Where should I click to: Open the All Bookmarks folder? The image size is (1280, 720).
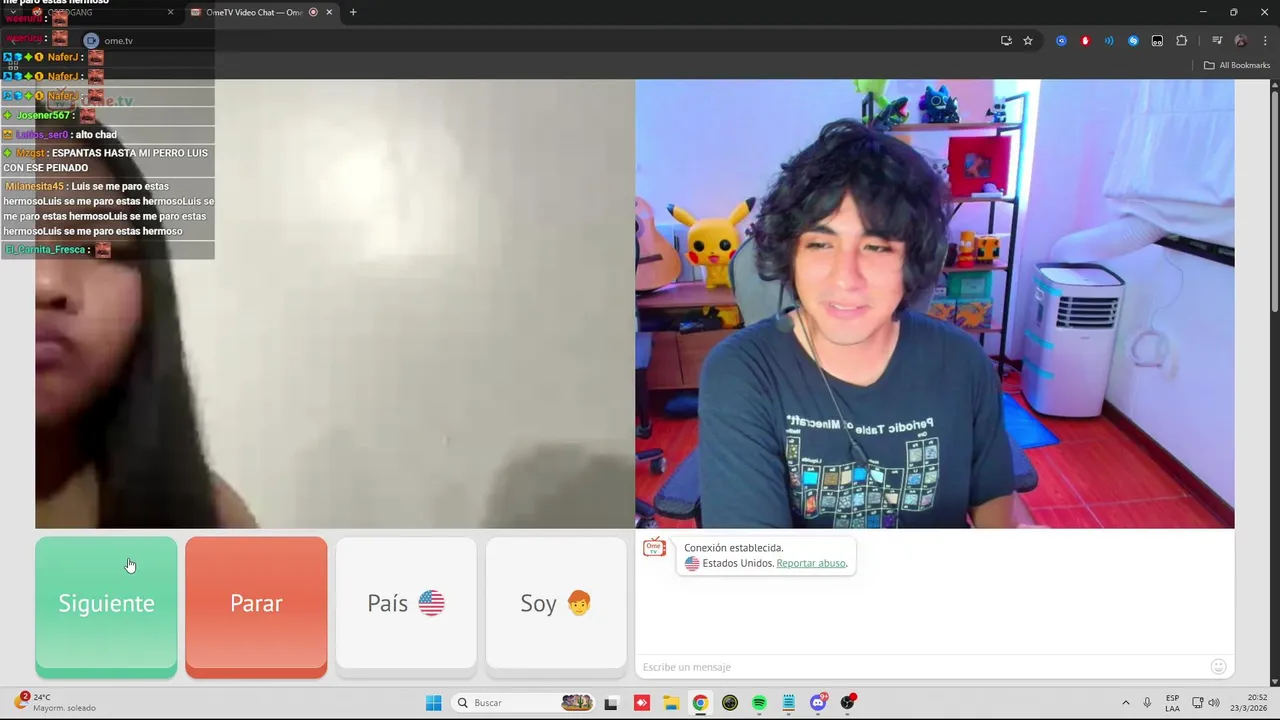point(1237,65)
